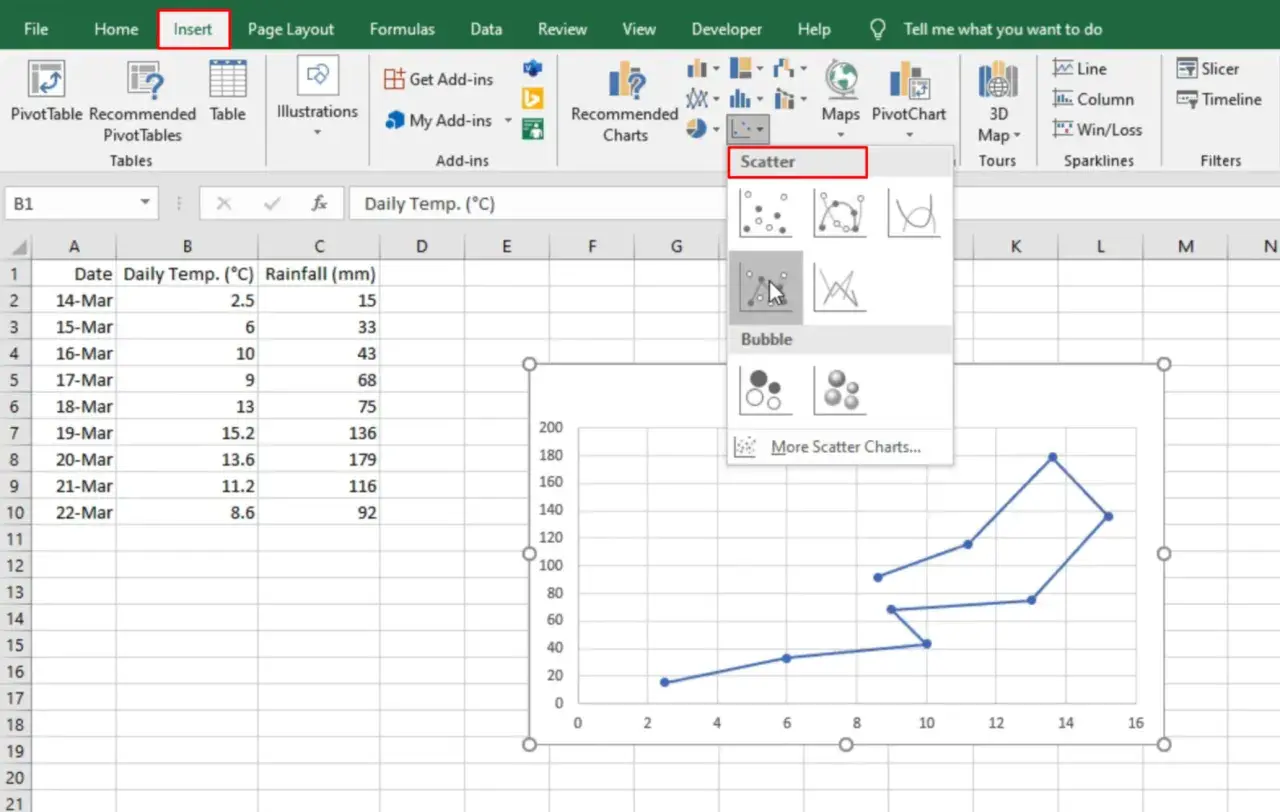Viewport: 1280px width, 812px height.
Task: Click the Insert Statistic Chart icon
Action: tap(740, 98)
